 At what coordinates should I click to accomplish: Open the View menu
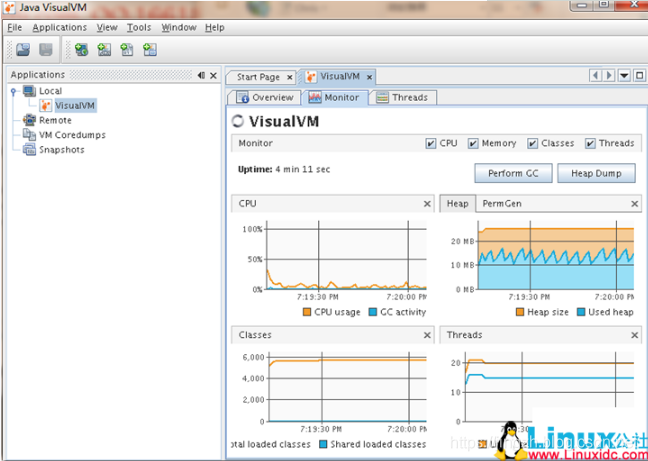tap(107, 28)
